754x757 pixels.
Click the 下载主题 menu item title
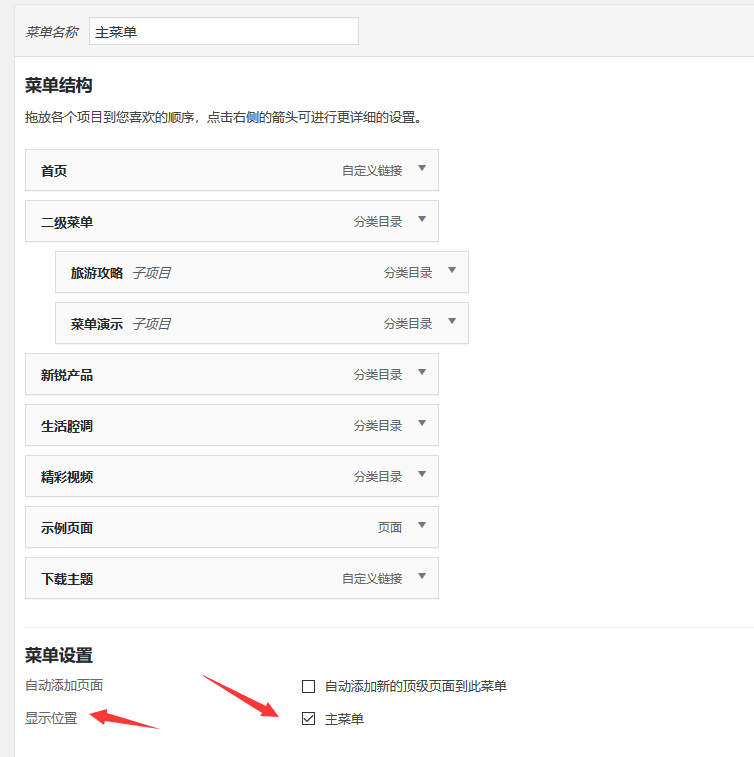(67, 579)
